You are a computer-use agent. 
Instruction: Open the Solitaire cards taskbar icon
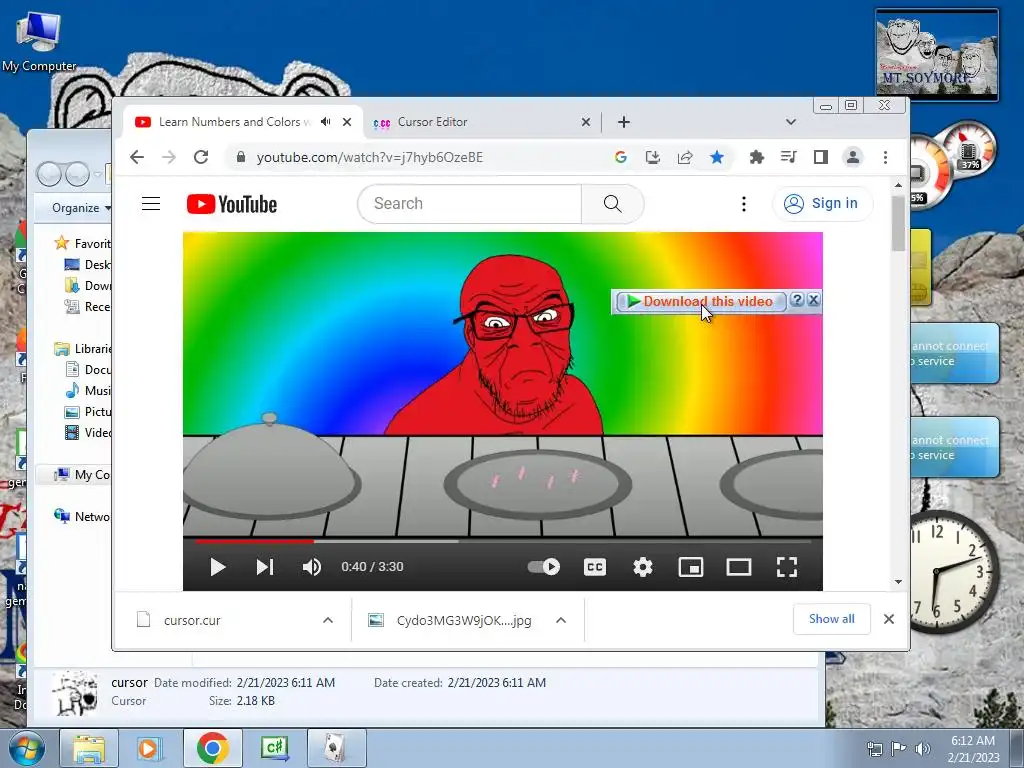(336, 748)
